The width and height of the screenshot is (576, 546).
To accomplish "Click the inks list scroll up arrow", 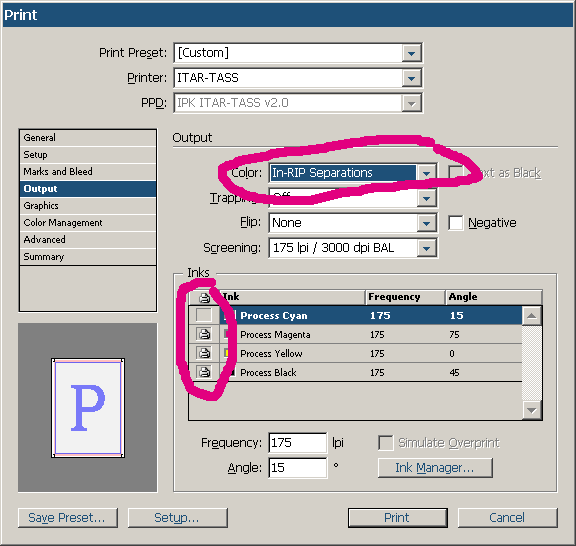I will 532,316.
